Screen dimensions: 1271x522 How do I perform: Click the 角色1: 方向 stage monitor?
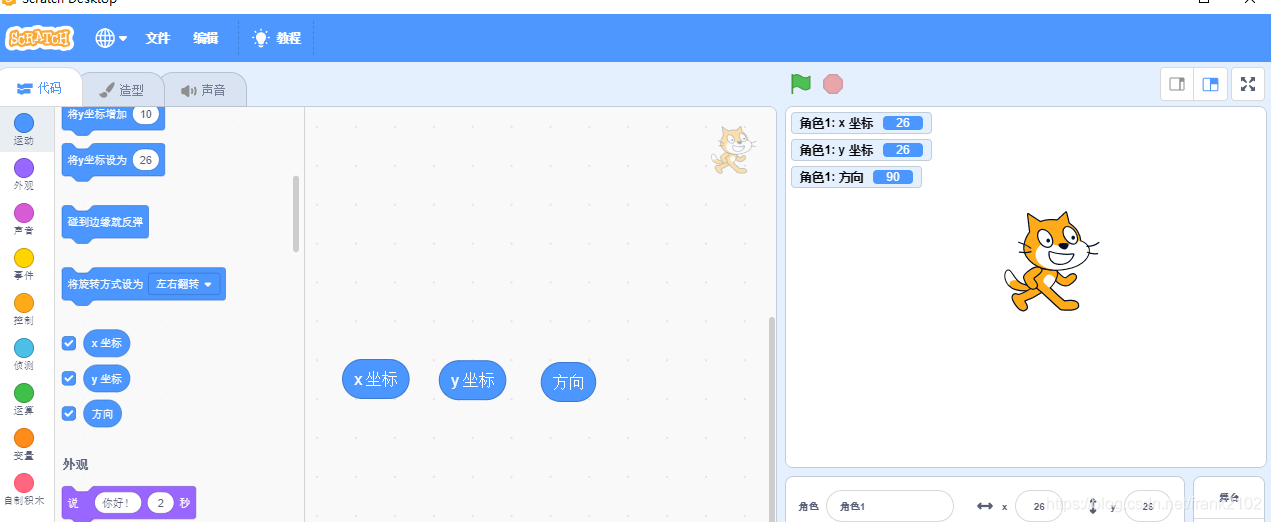pos(856,177)
